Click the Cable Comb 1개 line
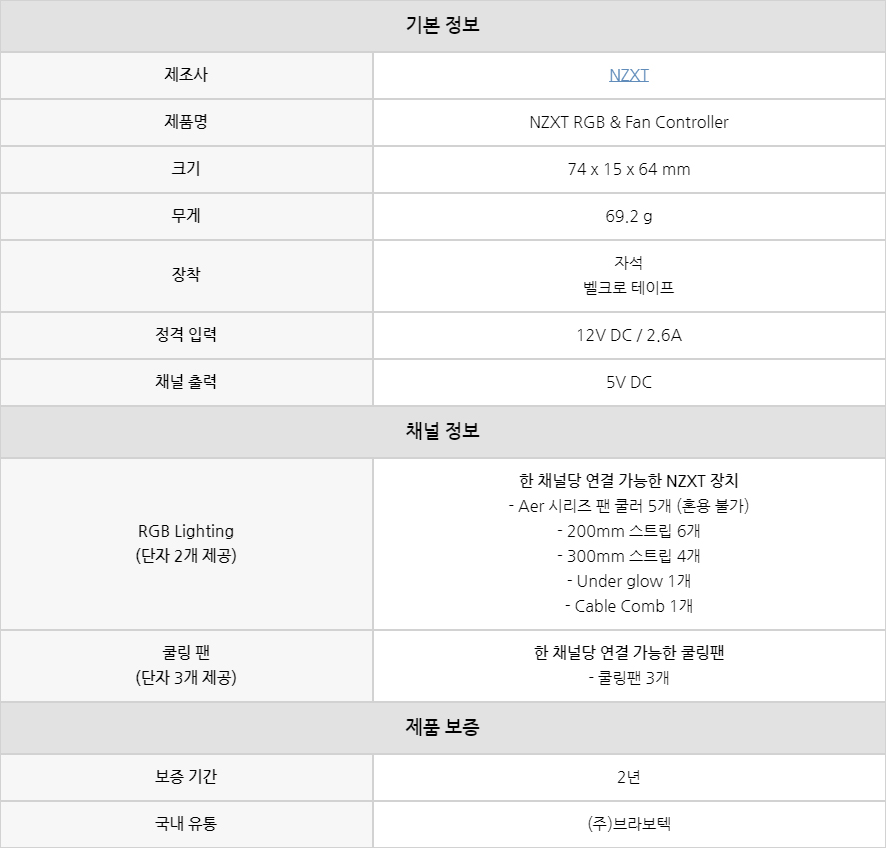886x848 pixels. click(628, 606)
